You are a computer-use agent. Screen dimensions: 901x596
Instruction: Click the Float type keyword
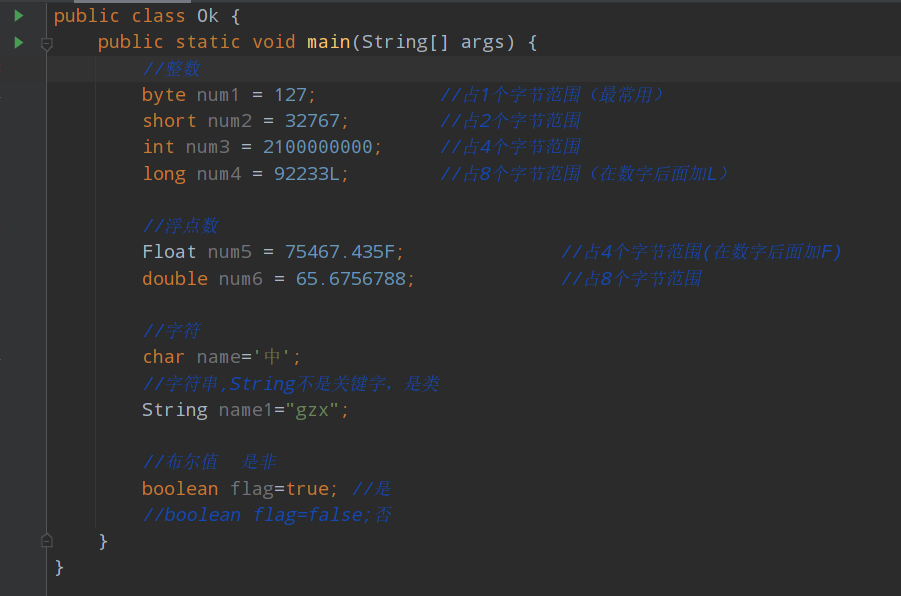coord(169,251)
